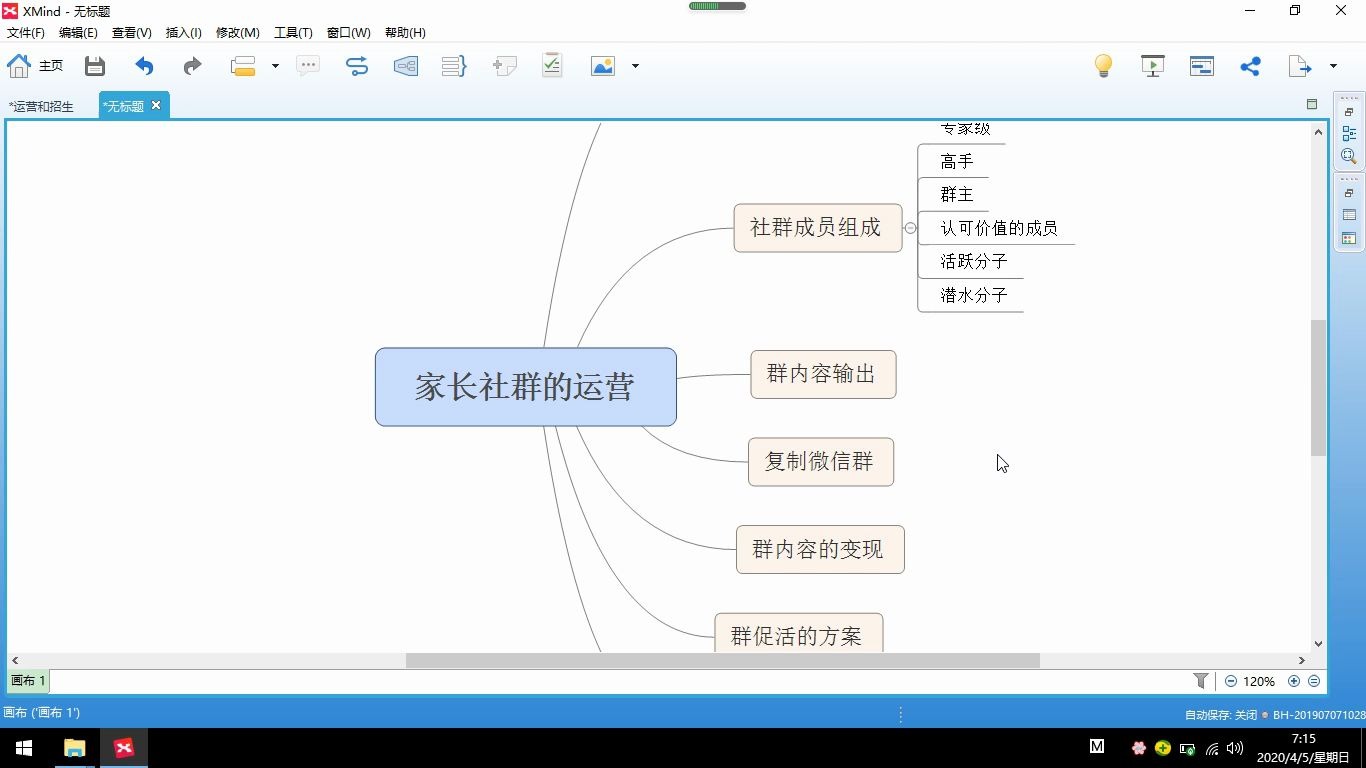Viewport: 1366px width, 768px height.
Task: Select the 群主 subtopic
Action: [957, 195]
